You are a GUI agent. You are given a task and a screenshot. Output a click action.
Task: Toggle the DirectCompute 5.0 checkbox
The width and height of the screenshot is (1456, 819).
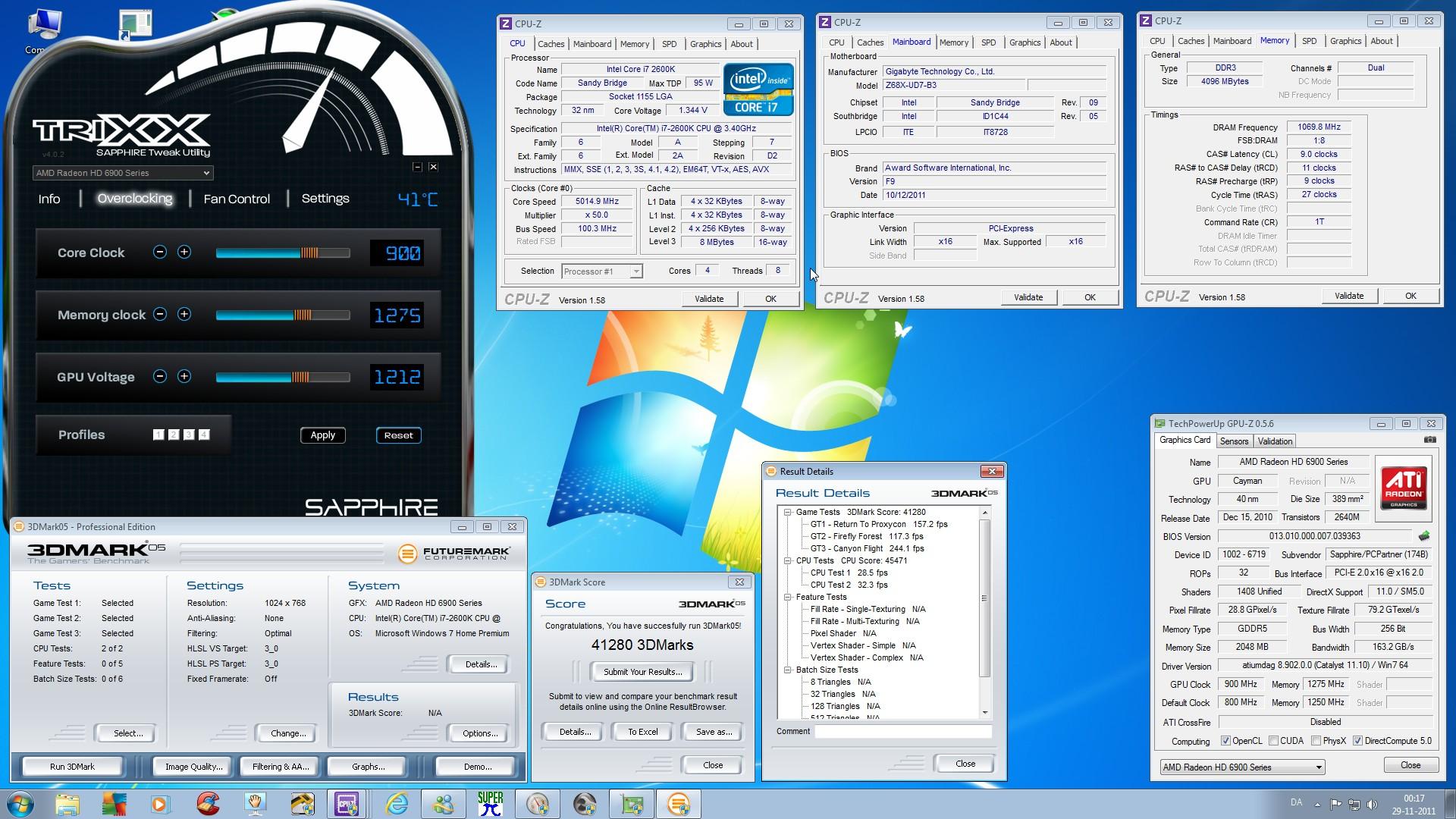1357,741
